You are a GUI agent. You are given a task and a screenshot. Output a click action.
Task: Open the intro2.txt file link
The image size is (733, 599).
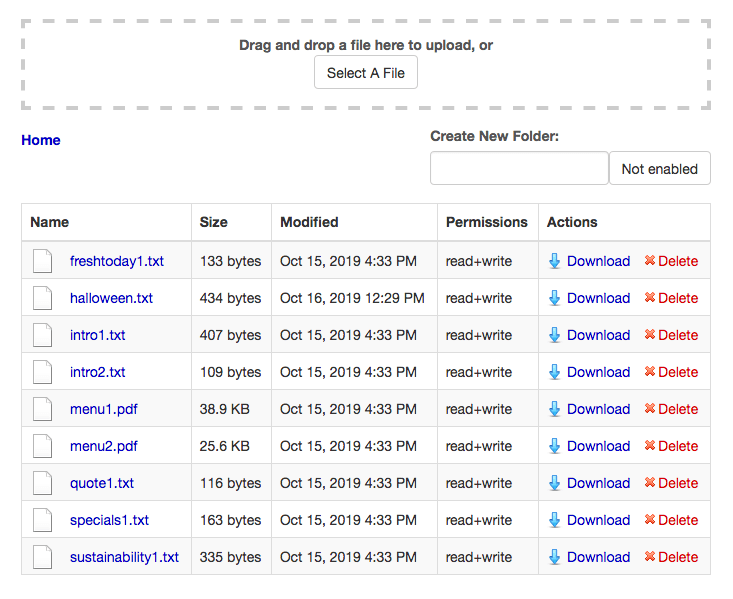click(98, 372)
